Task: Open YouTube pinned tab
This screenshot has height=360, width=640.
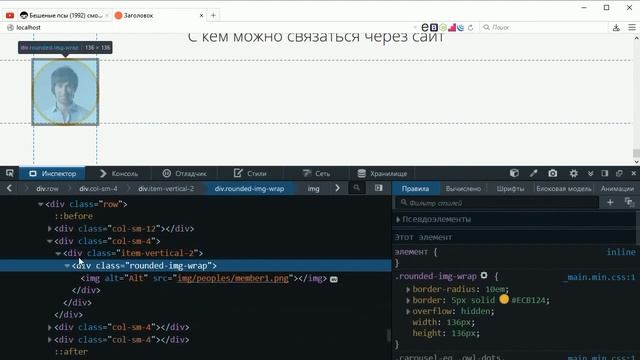Action: (x=10, y=16)
